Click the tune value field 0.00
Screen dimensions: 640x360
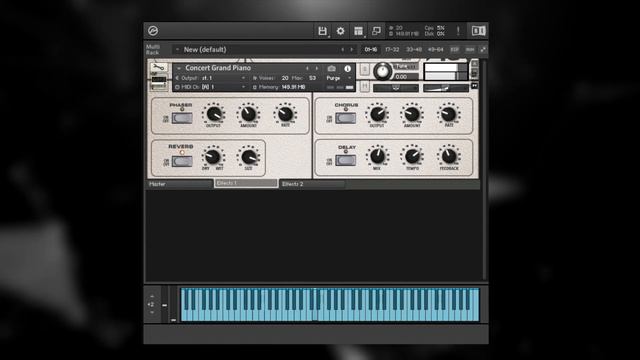click(x=406, y=77)
